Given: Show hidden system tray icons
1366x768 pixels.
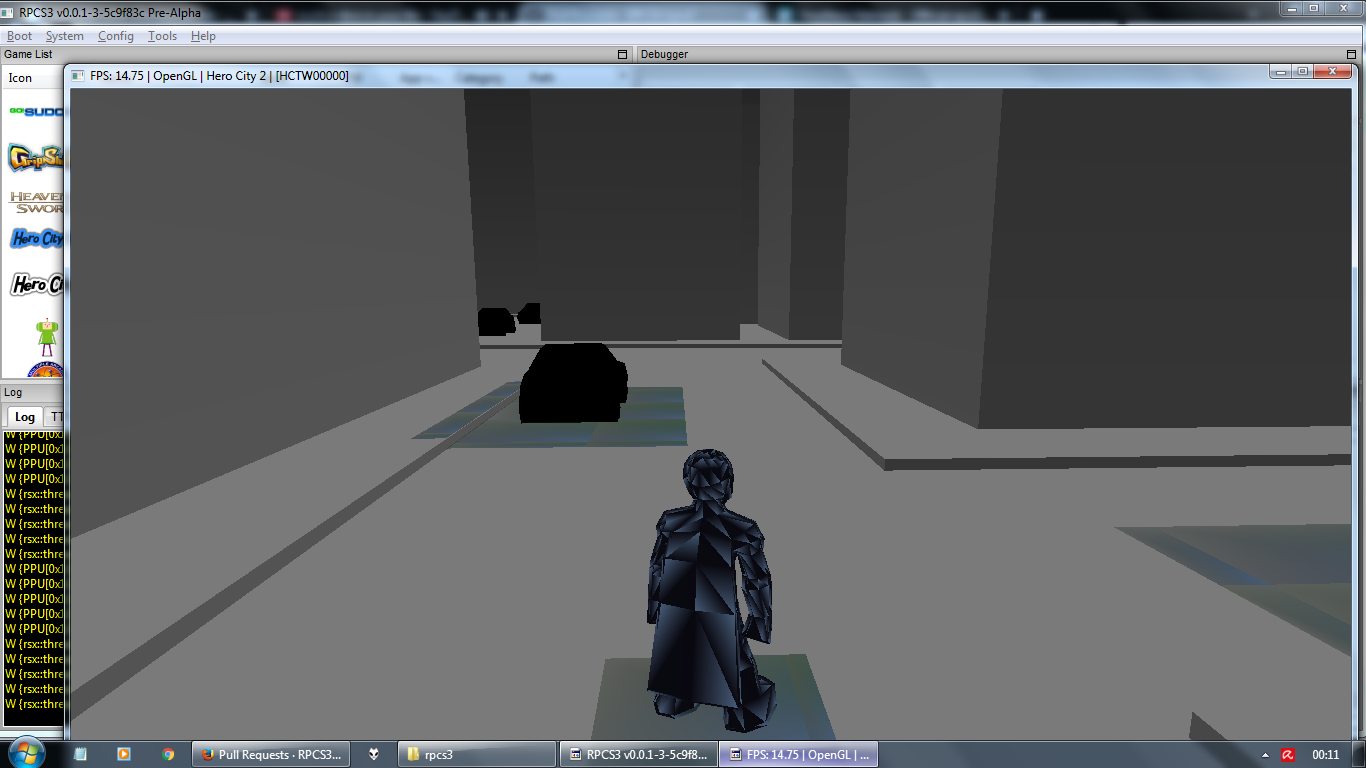Looking at the screenshot, I should pos(1265,755).
